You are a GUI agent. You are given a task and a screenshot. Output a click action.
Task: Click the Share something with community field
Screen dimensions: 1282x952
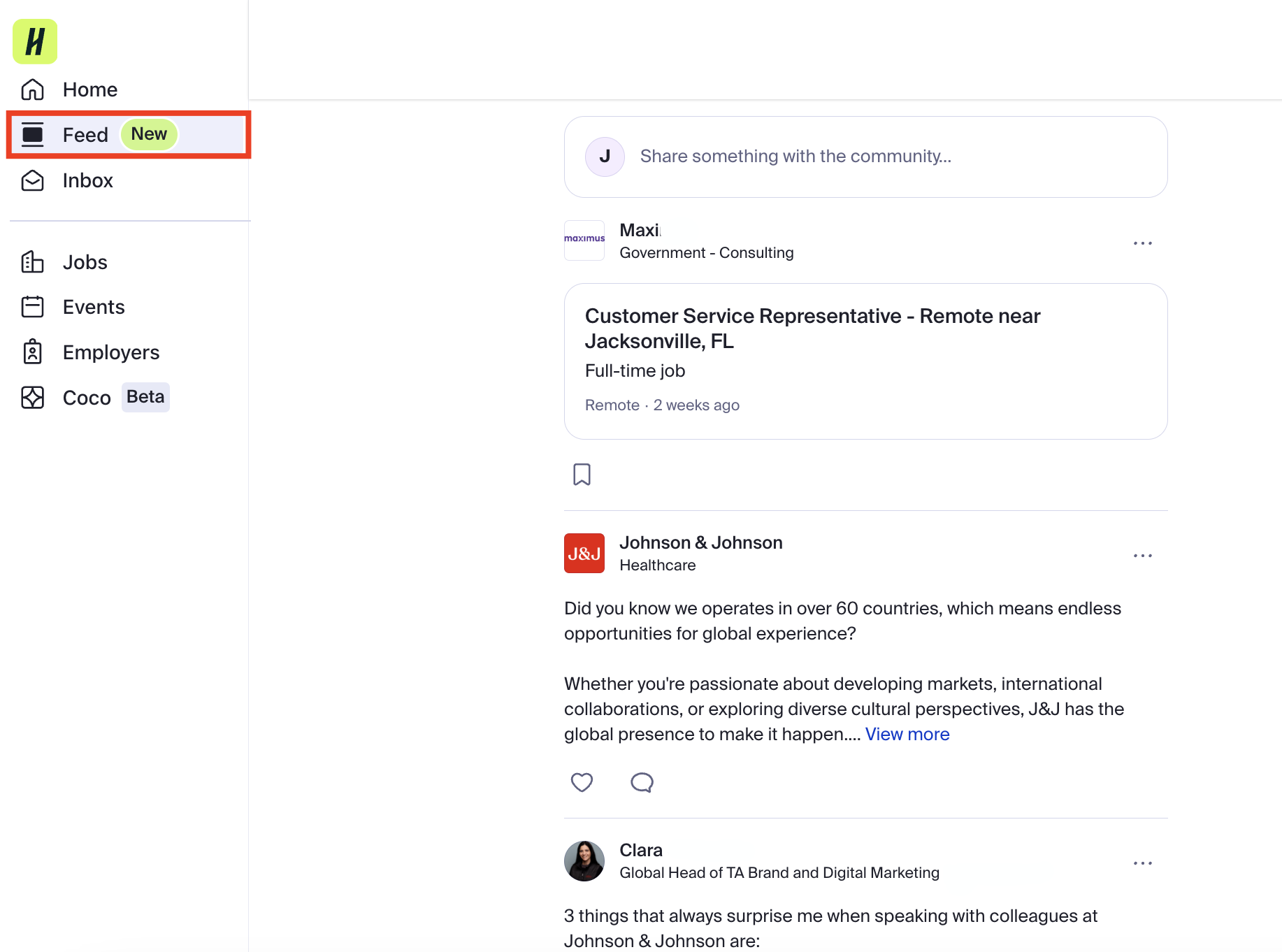coord(865,157)
